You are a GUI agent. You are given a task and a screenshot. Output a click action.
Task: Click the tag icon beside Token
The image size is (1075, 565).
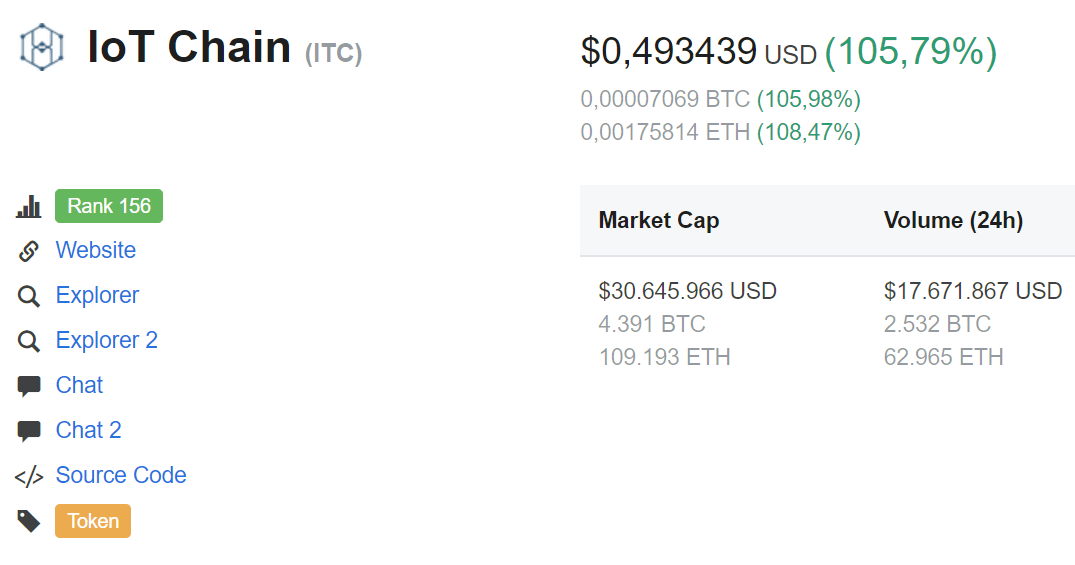click(29, 521)
